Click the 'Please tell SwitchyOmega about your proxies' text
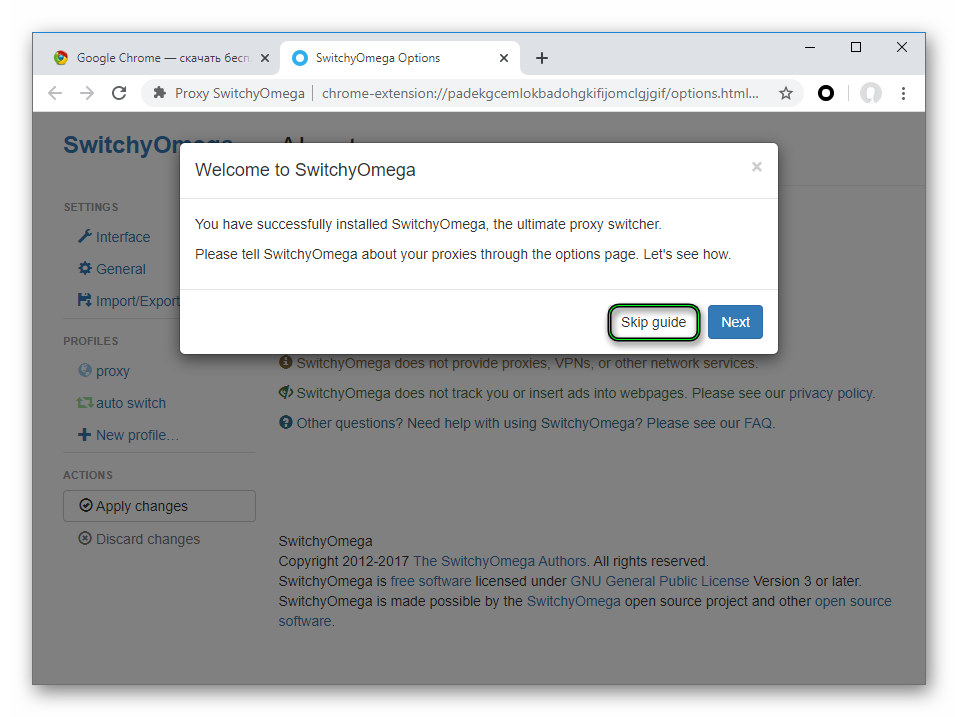Viewport: 958px width, 717px height. tap(463, 254)
